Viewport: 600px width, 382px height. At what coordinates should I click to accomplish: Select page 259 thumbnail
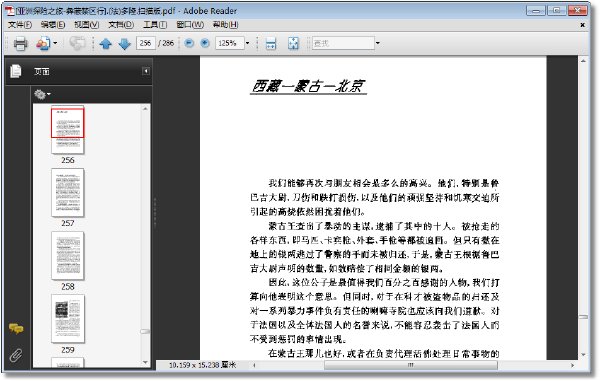pos(68,319)
